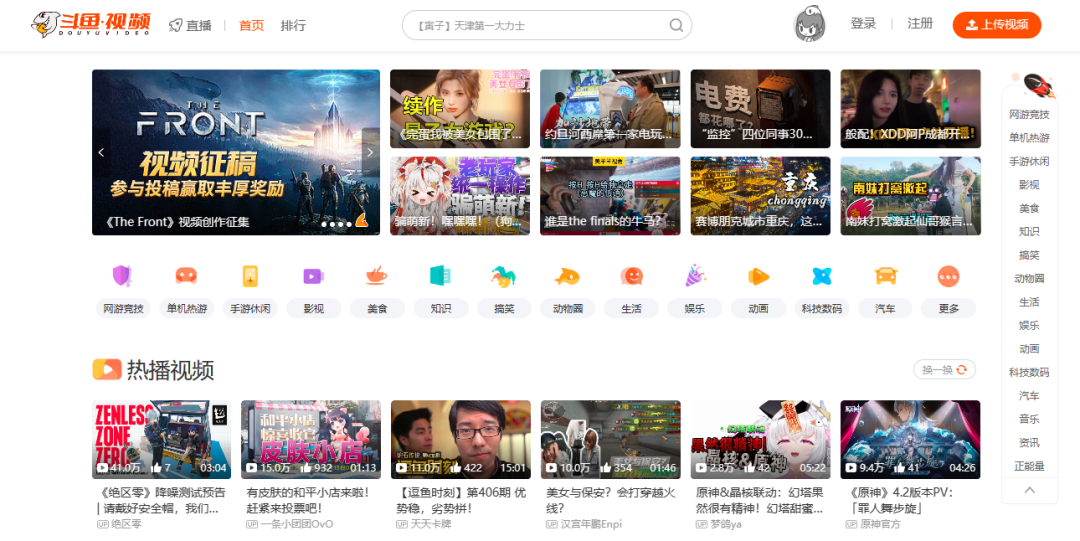
Task: Open uploader 天天卡牌 profile
Action: pos(425,524)
